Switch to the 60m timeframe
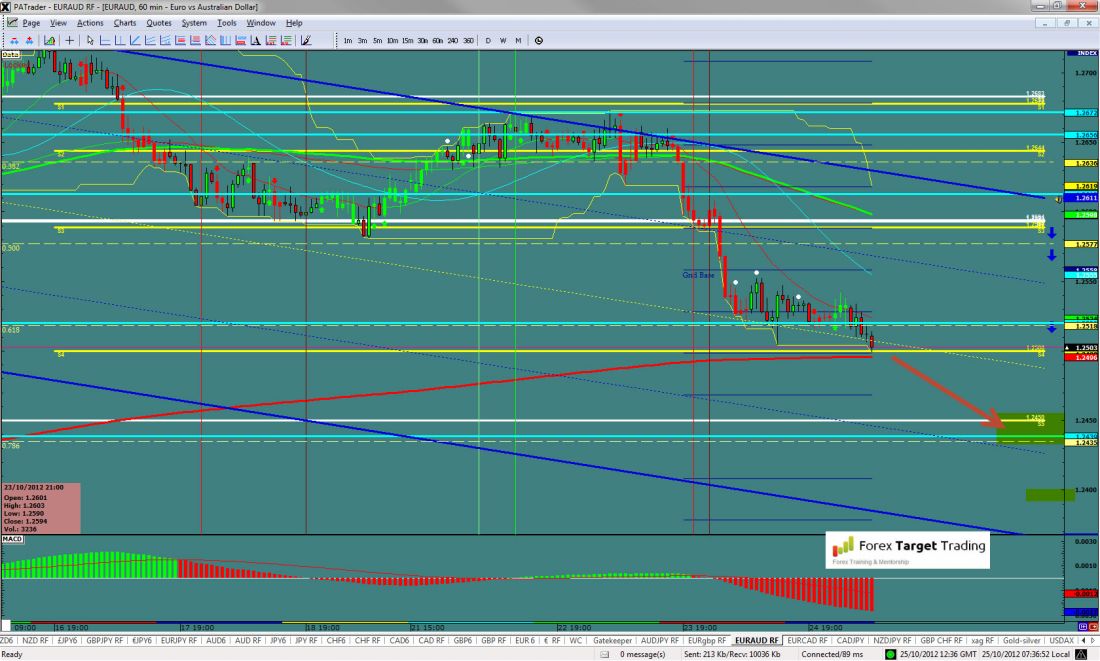The width and height of the screenshot is (1100, 661). (x=437, y=40)
